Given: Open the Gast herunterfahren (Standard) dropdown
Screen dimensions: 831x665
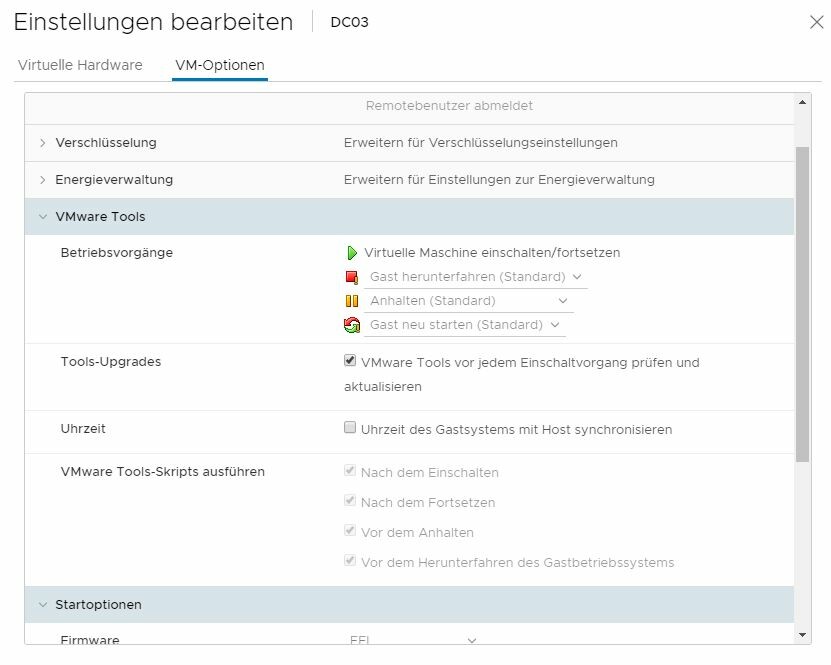Looking at the screenshot, I should point(475,277).
